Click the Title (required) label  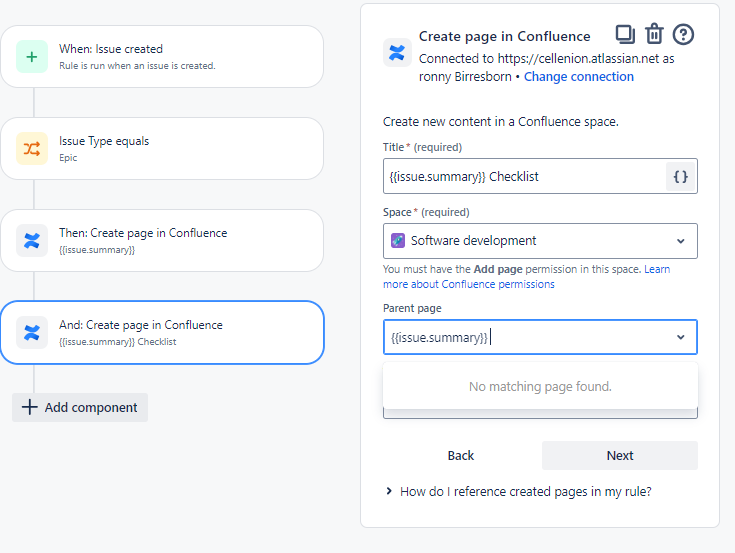pyautogui.click(x=422, y=147)
